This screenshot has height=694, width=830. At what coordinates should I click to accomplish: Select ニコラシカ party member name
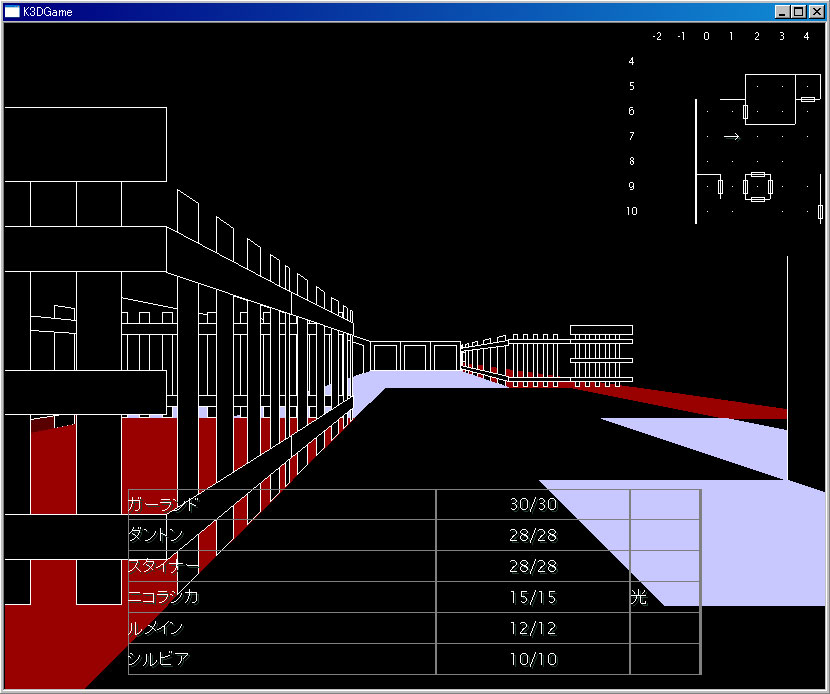164,597
